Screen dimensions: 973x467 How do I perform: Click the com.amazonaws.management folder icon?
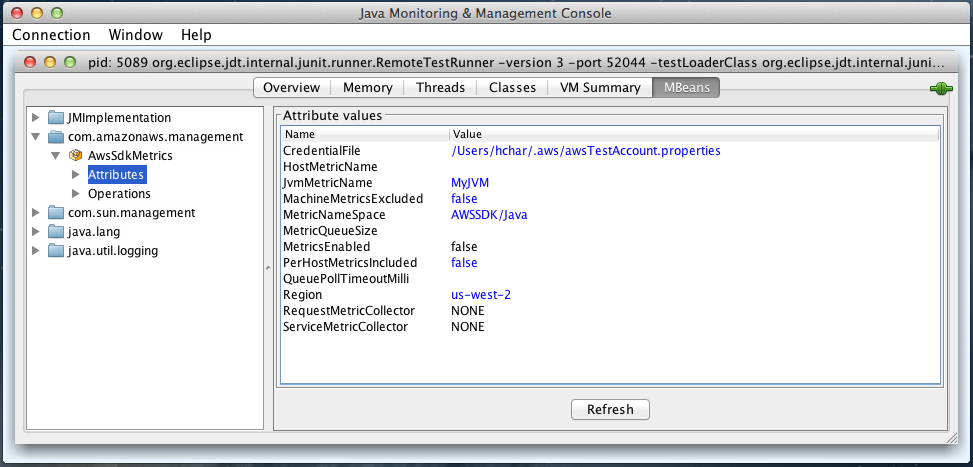[56, 136]
